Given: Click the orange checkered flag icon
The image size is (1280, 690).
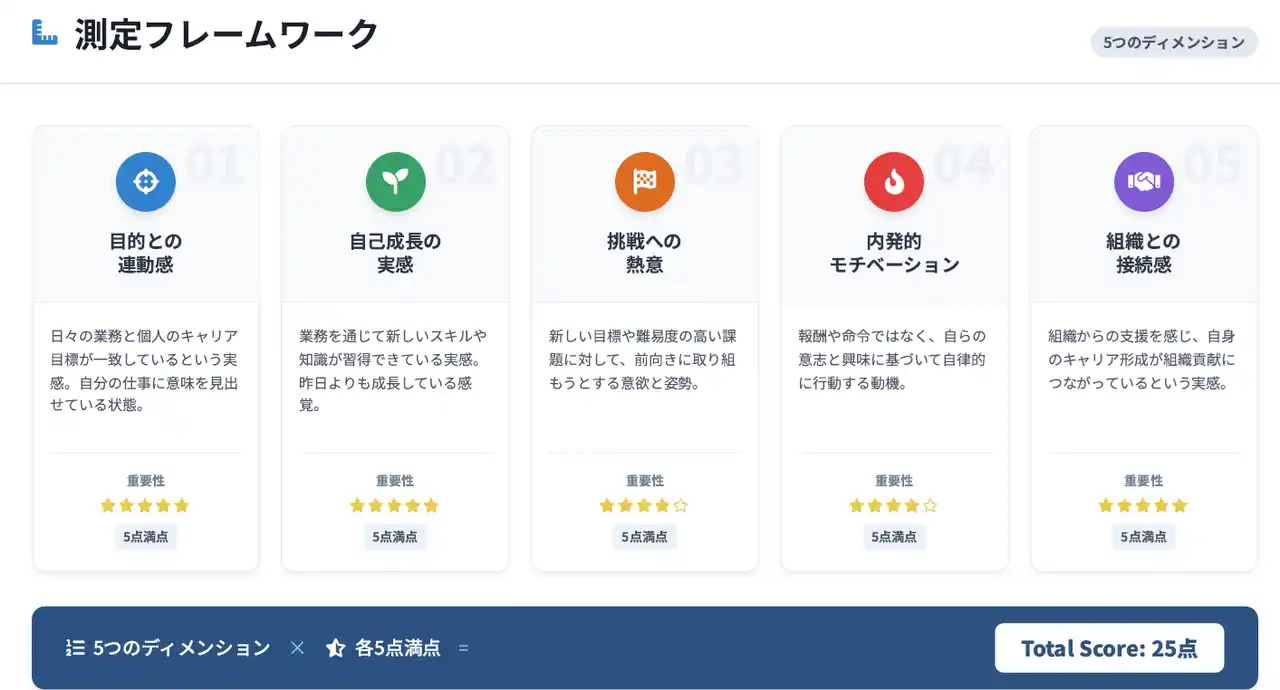Looking at the screenshot, I should (x=645, y=181).
